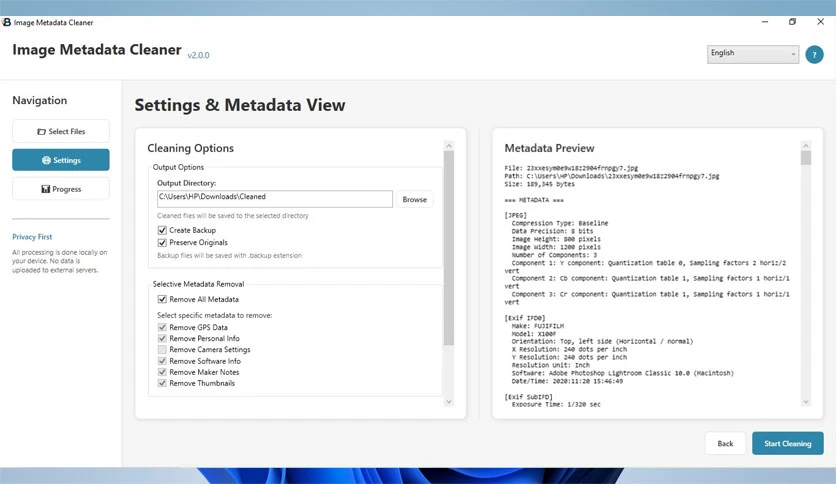Image resolution: width=836 pixels, height=484 pixels.
Task: Click the v2.0.0 version label
Action: (198, 55)
